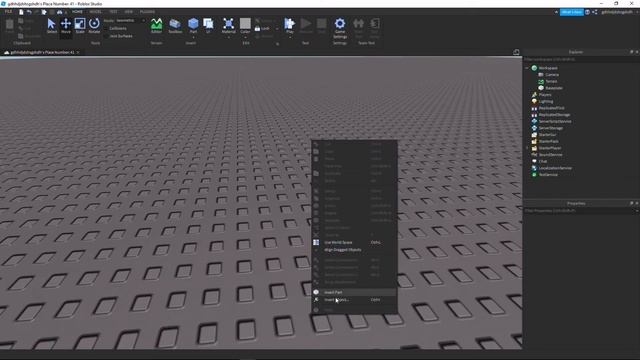Viewport: 640px width, 360px height.
Task: Activate the Move tool
Action: pyautogui.click(x=66, y=26)
